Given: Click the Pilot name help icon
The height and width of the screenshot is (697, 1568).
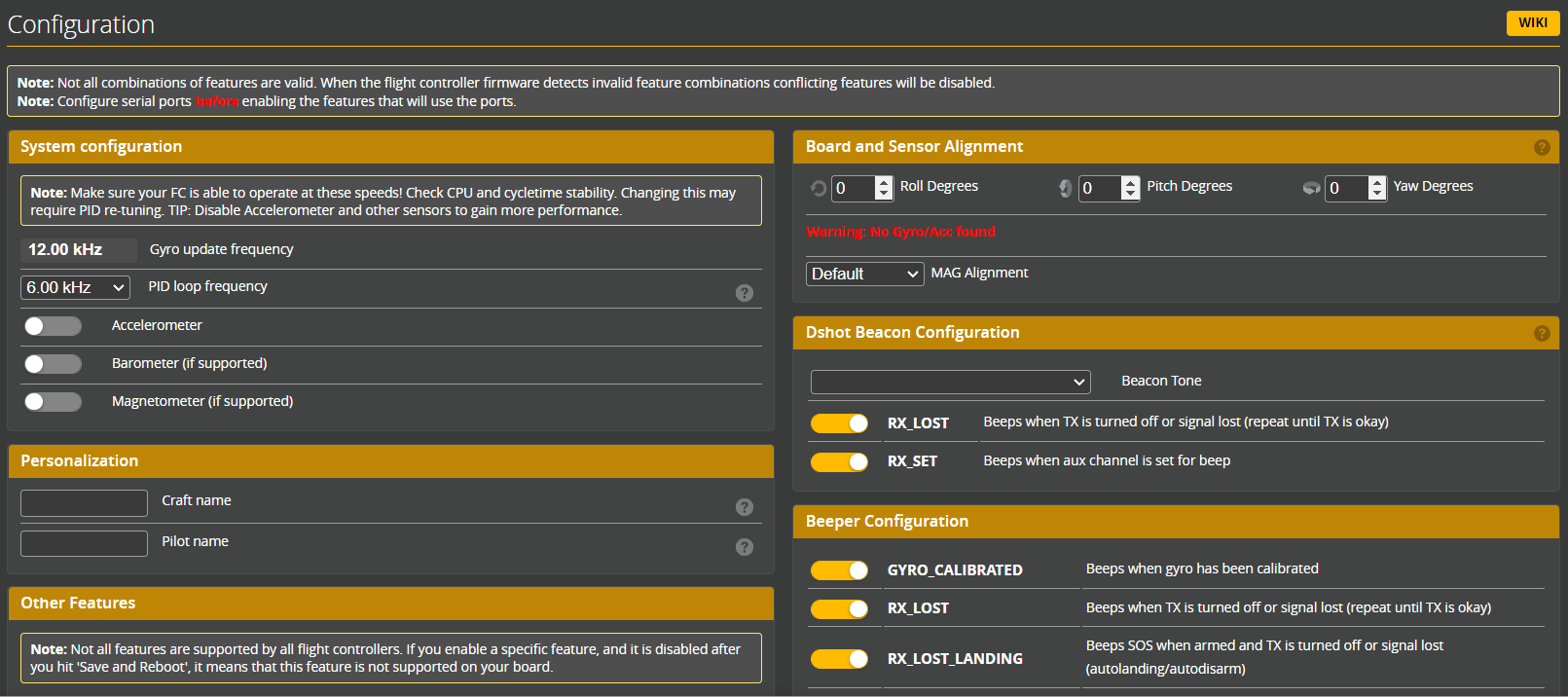Looking at the screenshot, I should pos(745,547).
